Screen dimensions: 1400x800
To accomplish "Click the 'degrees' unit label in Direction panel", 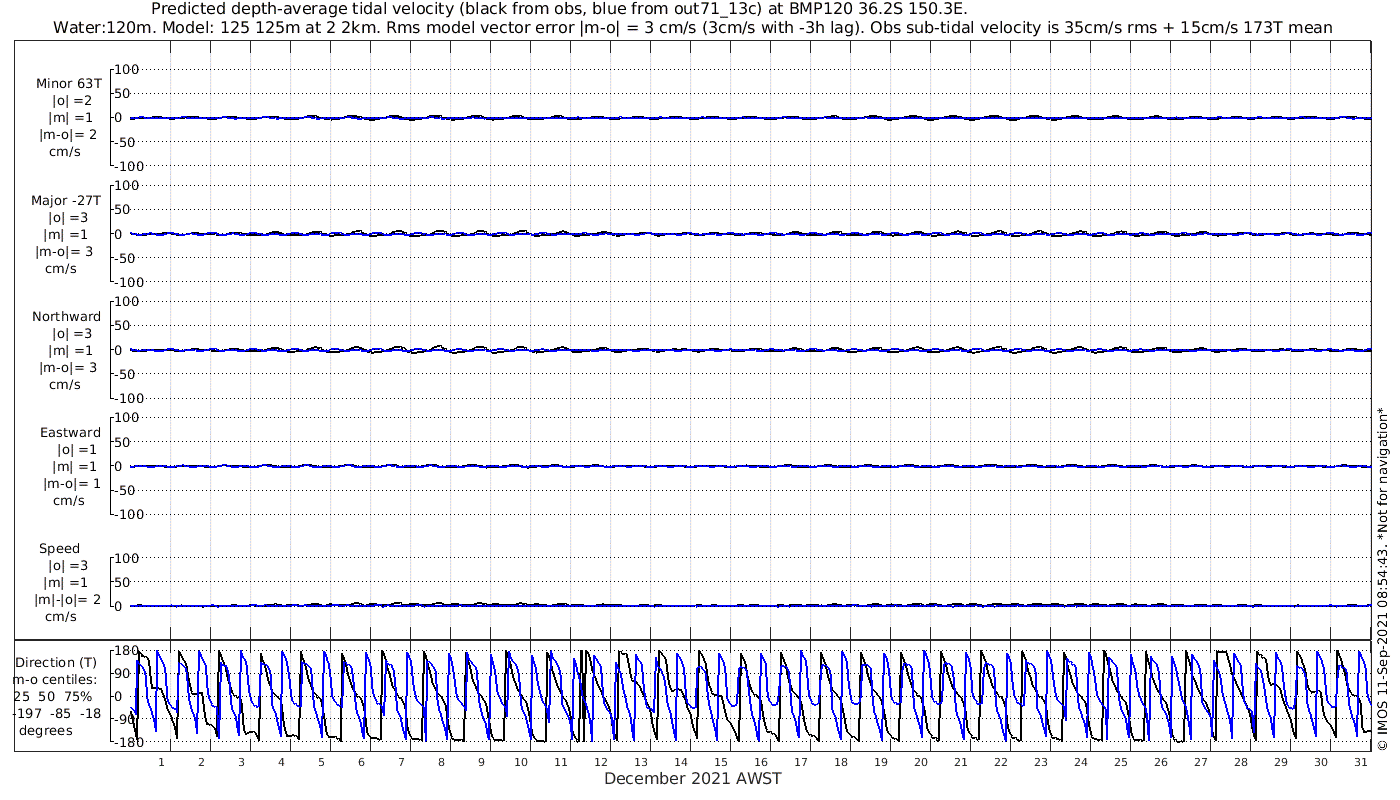I will tap(46, 730).
